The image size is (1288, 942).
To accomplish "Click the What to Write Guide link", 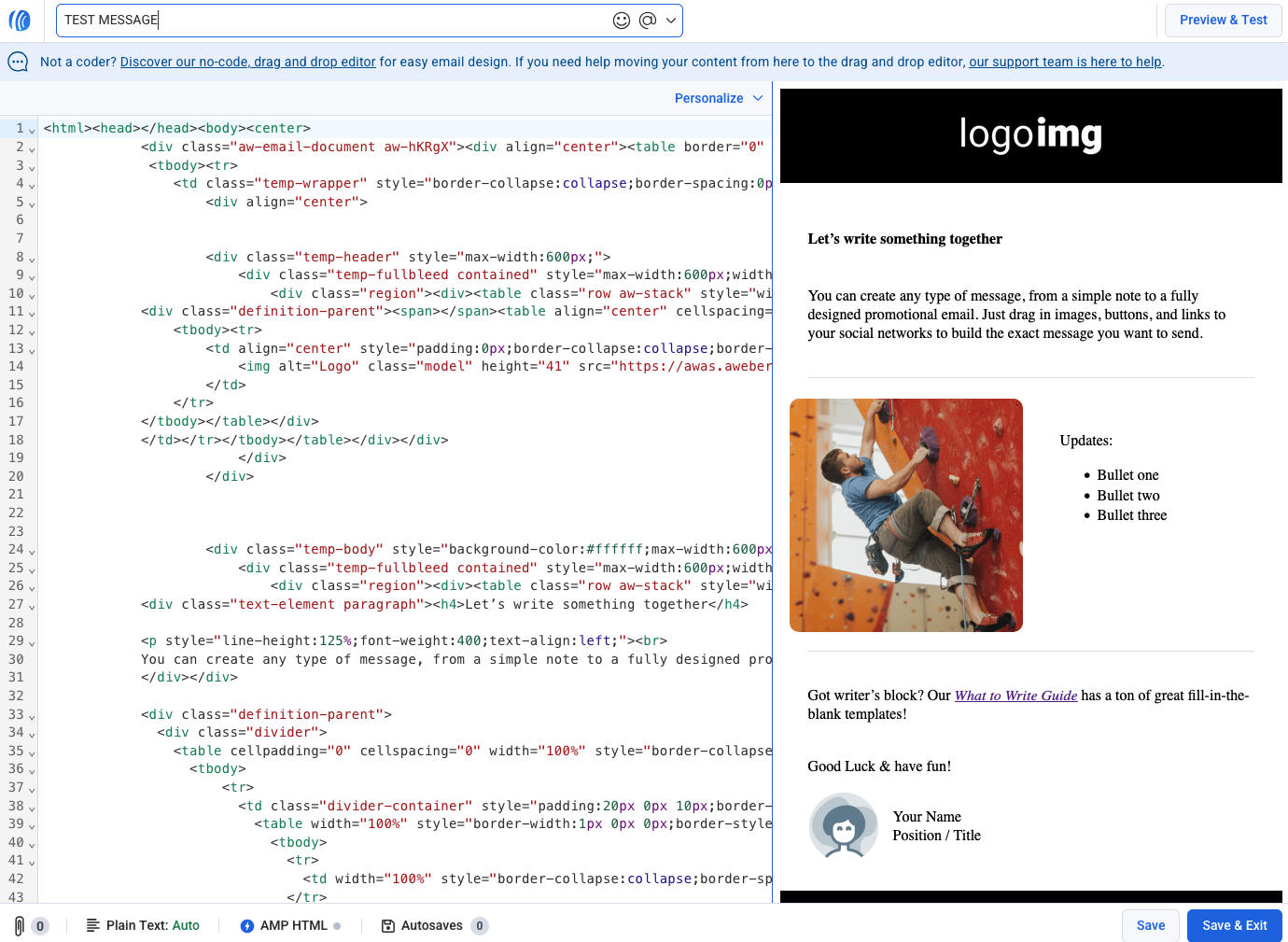I will click(1015, 696).
